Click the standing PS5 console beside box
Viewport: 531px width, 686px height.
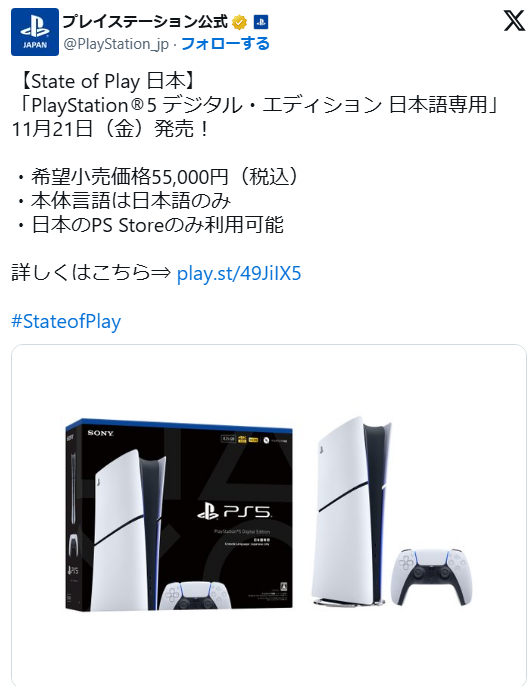coord(351,511)
